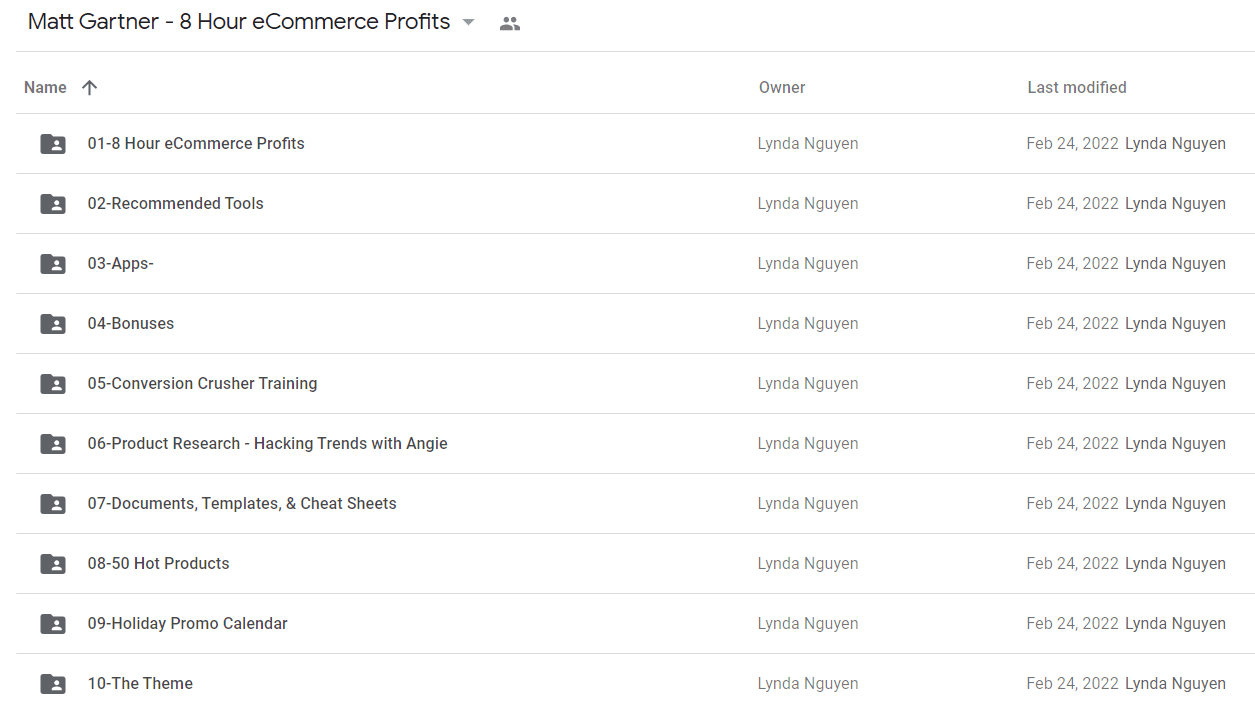Open 06-Product Research - Hacking Trends with Angie
Image resolution: width=1255 pixels, height=709 pixels.
coord(267,443)
